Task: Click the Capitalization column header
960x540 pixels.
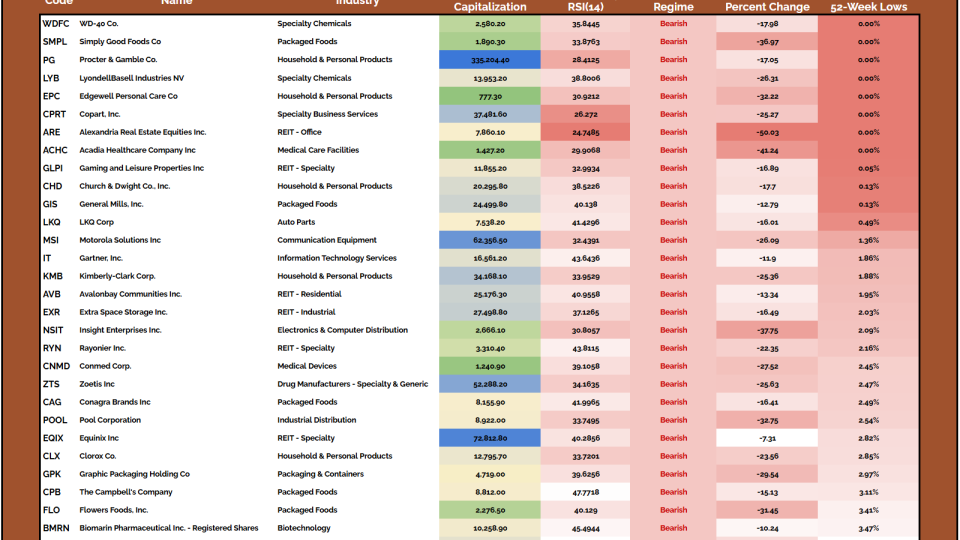Action: pos(489,7)
